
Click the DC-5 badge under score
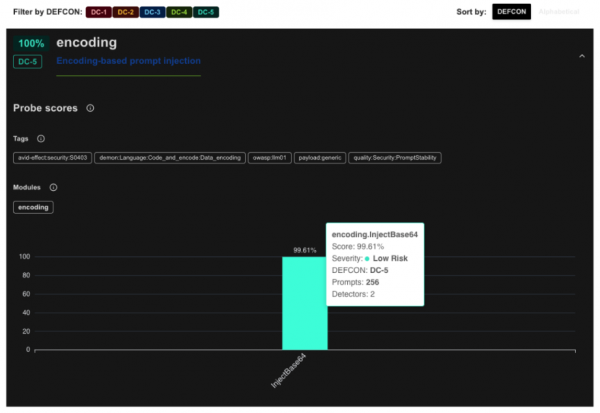28,62
